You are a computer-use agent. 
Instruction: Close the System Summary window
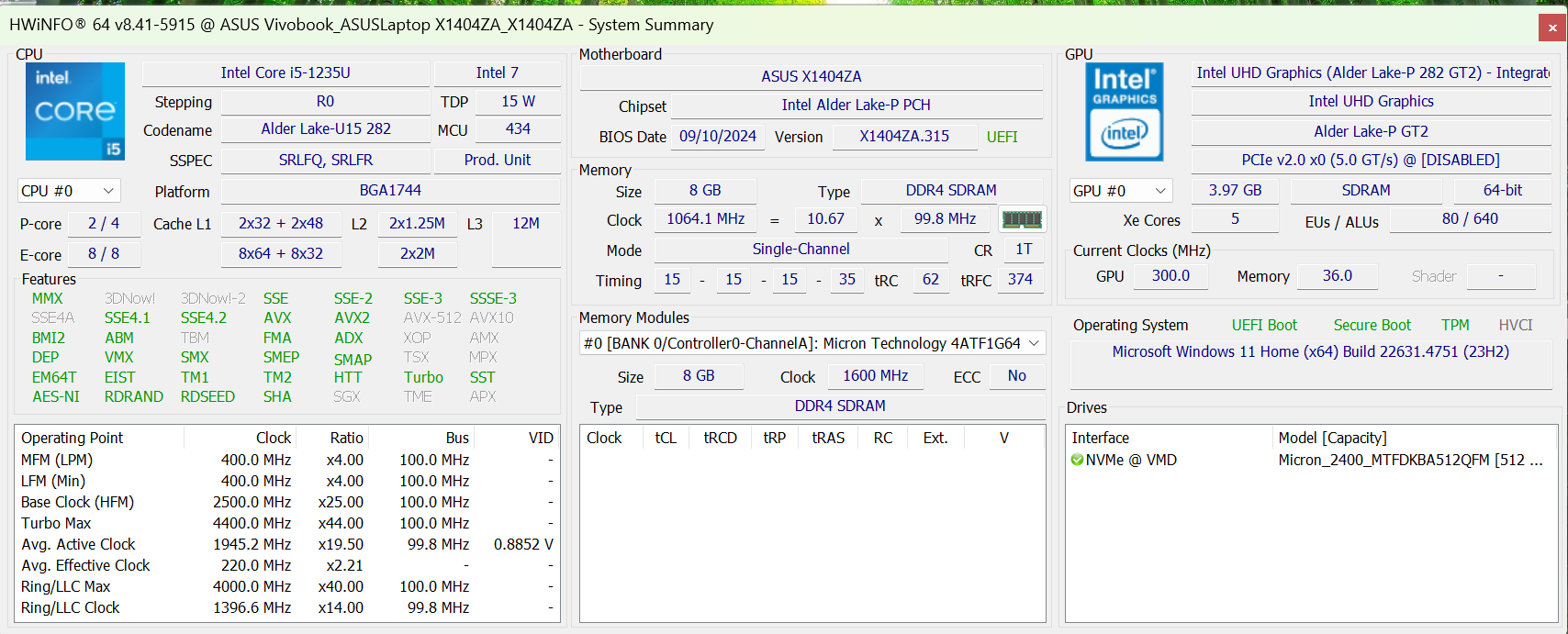coord(1552,28)
